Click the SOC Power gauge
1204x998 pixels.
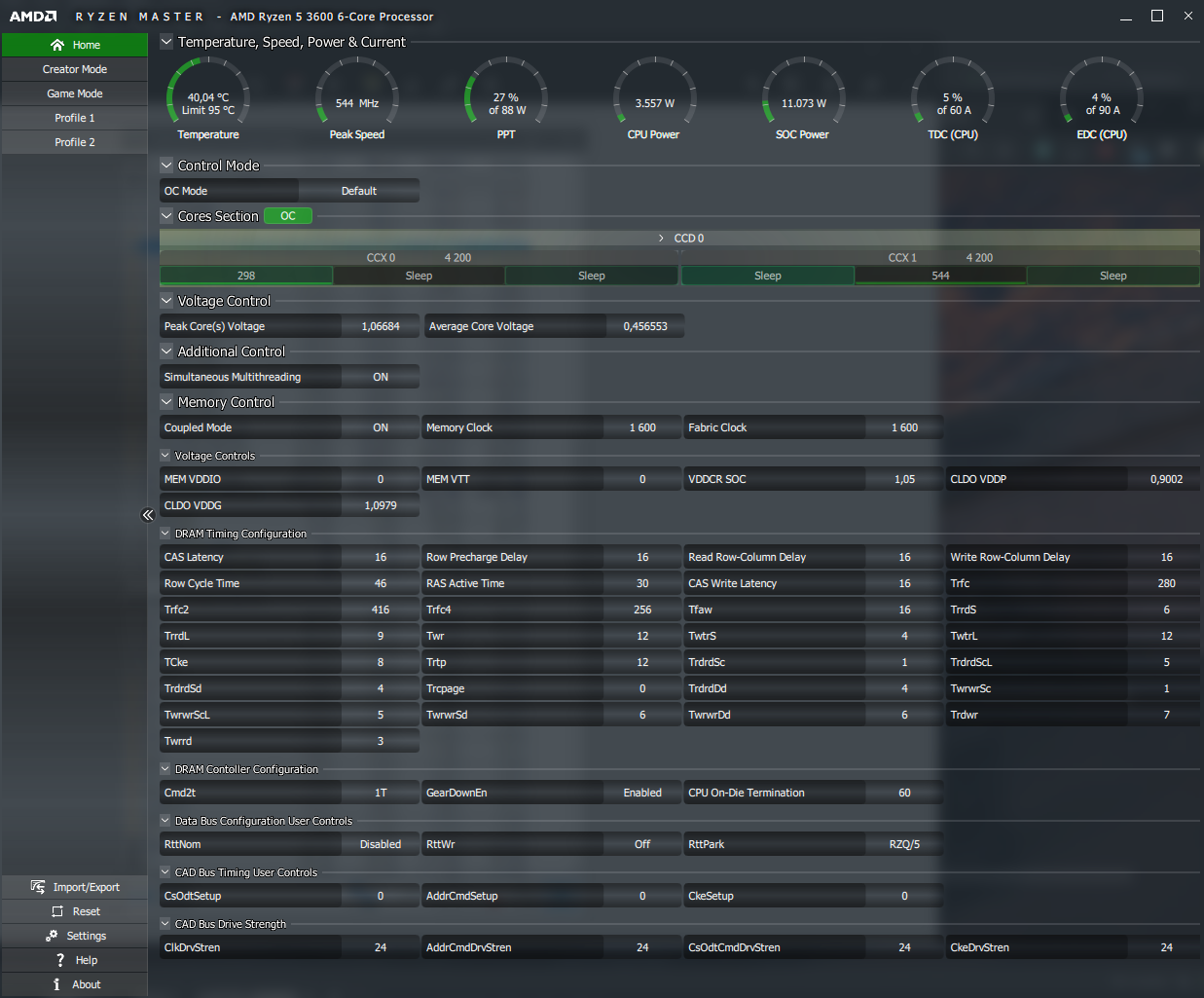click(x=803, y=92)
